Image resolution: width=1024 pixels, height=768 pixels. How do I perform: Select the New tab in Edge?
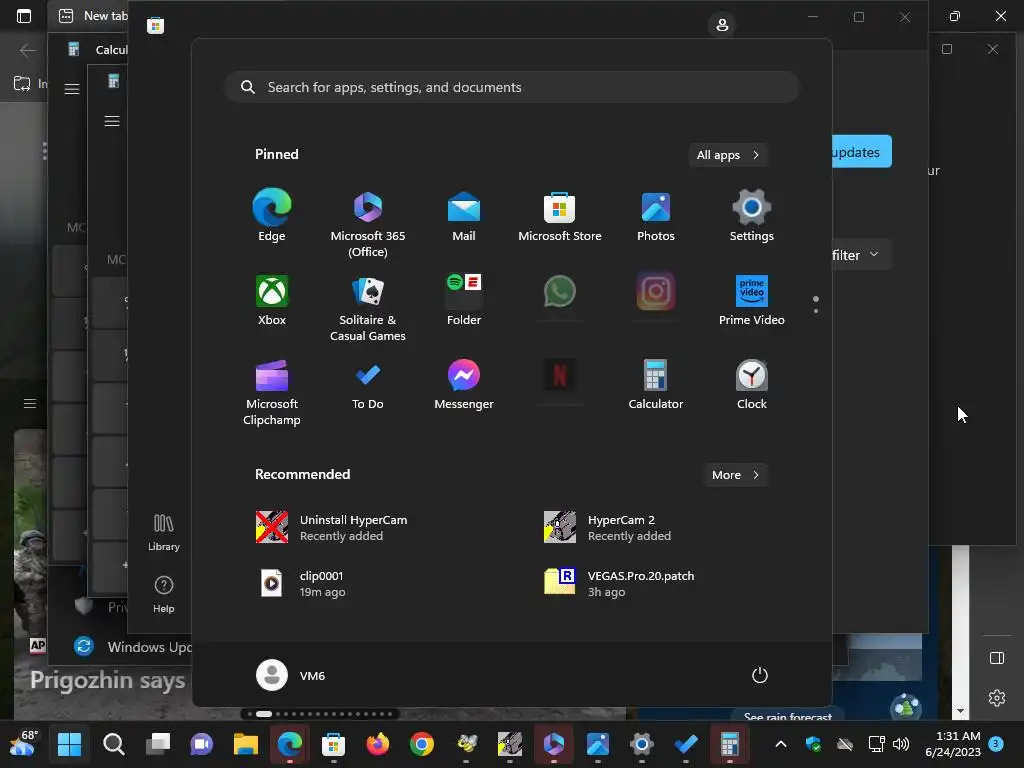coord(93,16)
